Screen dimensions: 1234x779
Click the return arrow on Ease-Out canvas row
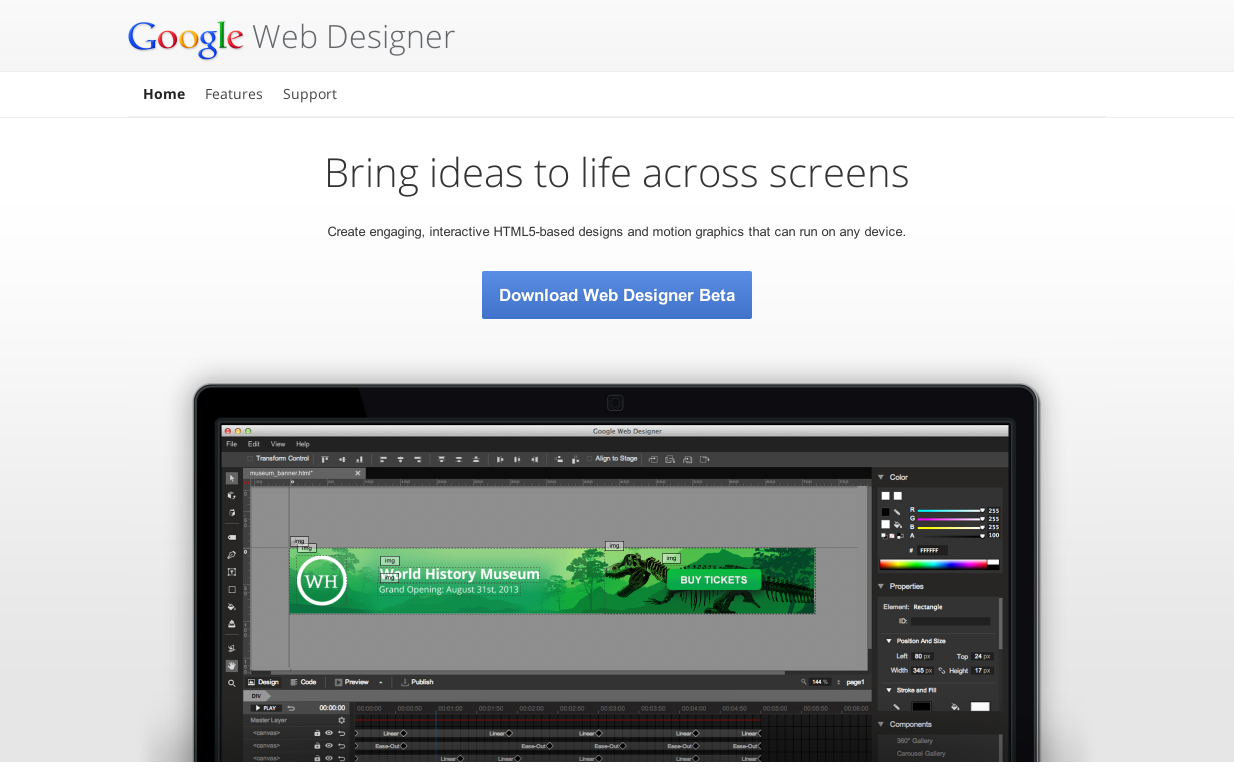point(342,746)
